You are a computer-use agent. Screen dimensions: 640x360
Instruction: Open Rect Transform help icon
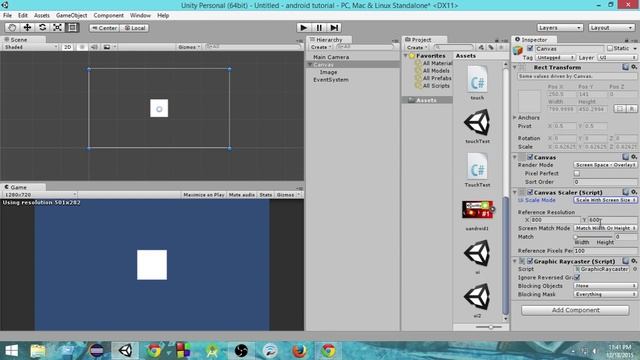click(625, 67)
